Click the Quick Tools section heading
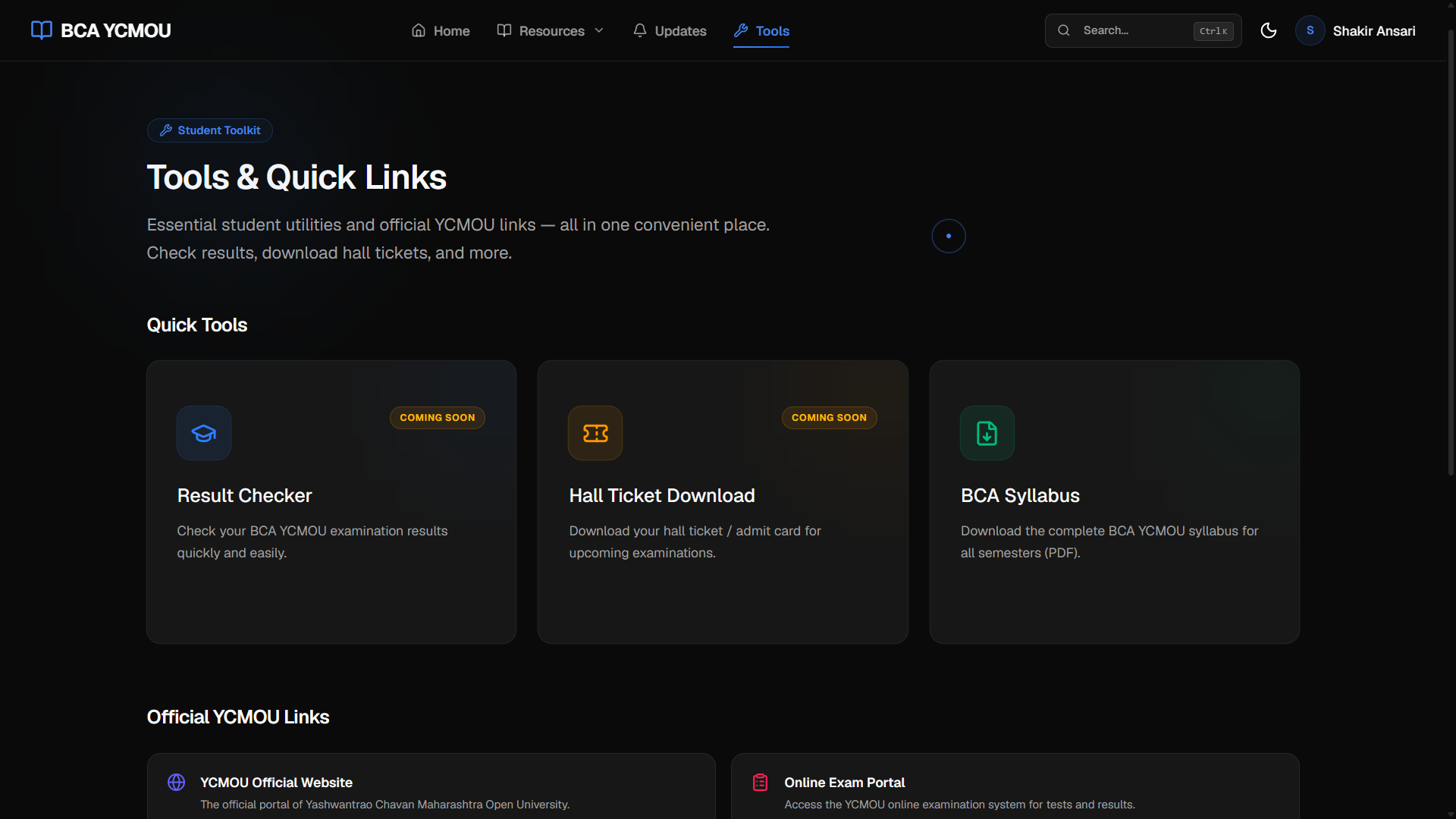1456x819 pixels. click(197, 325)
